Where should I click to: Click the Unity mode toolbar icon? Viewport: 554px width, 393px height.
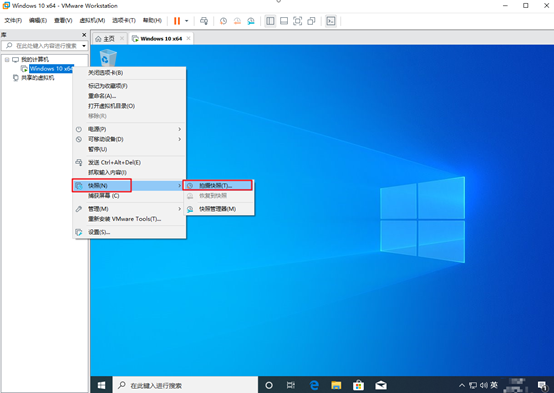311,21
